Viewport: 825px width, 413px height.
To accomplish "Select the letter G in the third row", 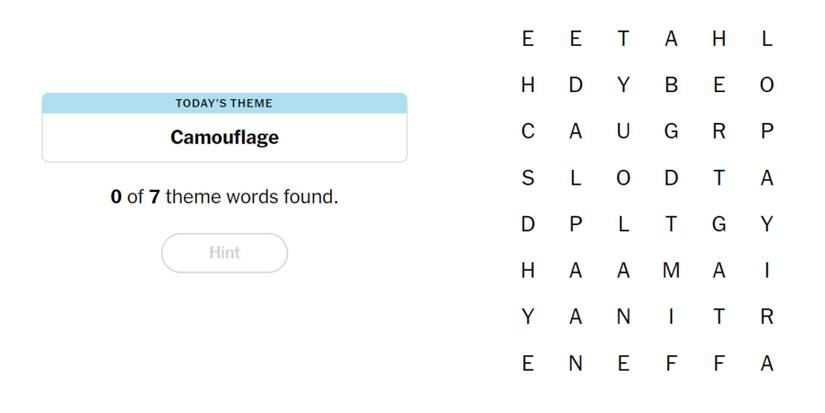I will (x=671, y=132).
